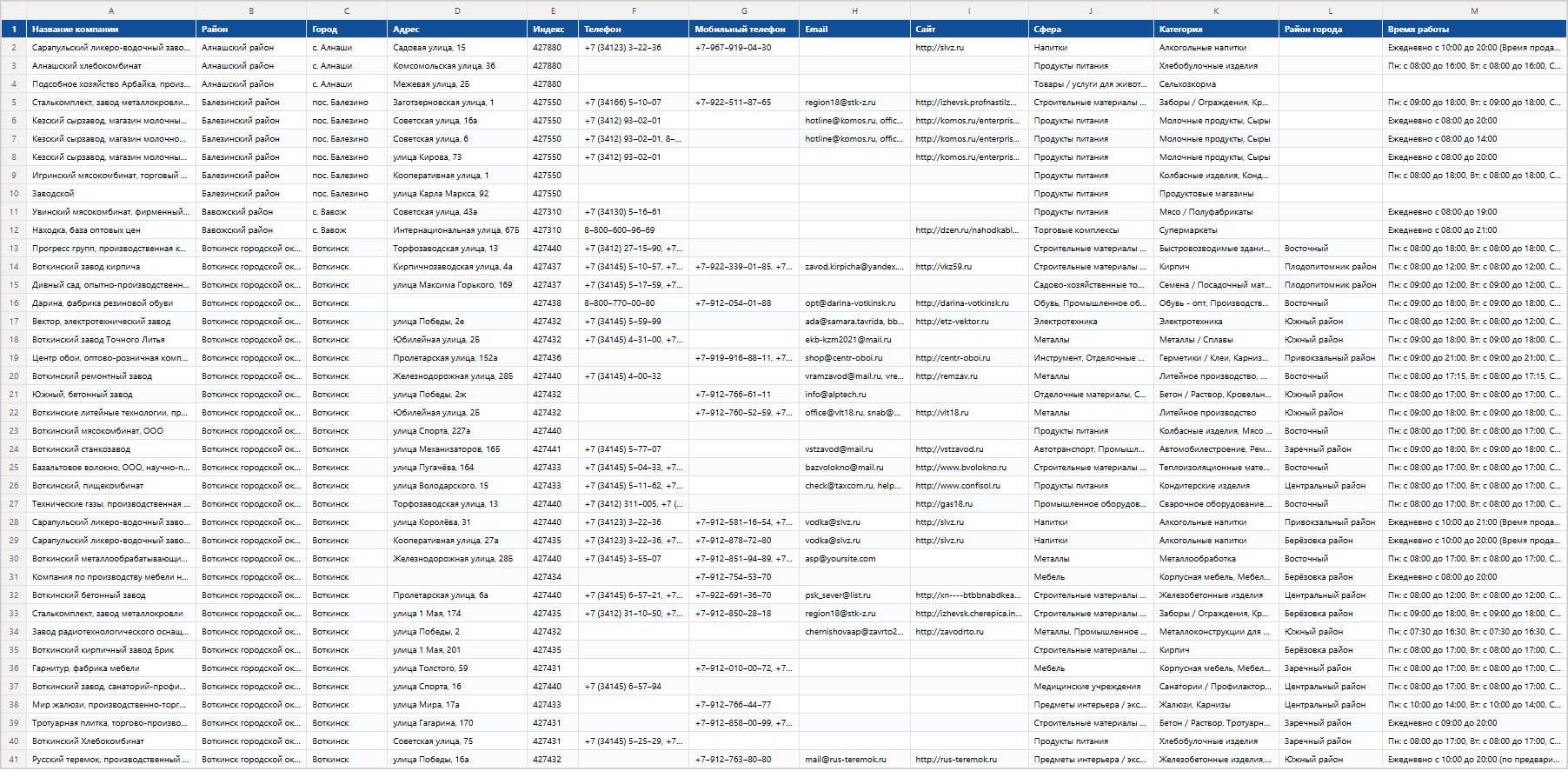Select column M header letter
This screenshot has height=784, width=1568.
point(1474,10)
